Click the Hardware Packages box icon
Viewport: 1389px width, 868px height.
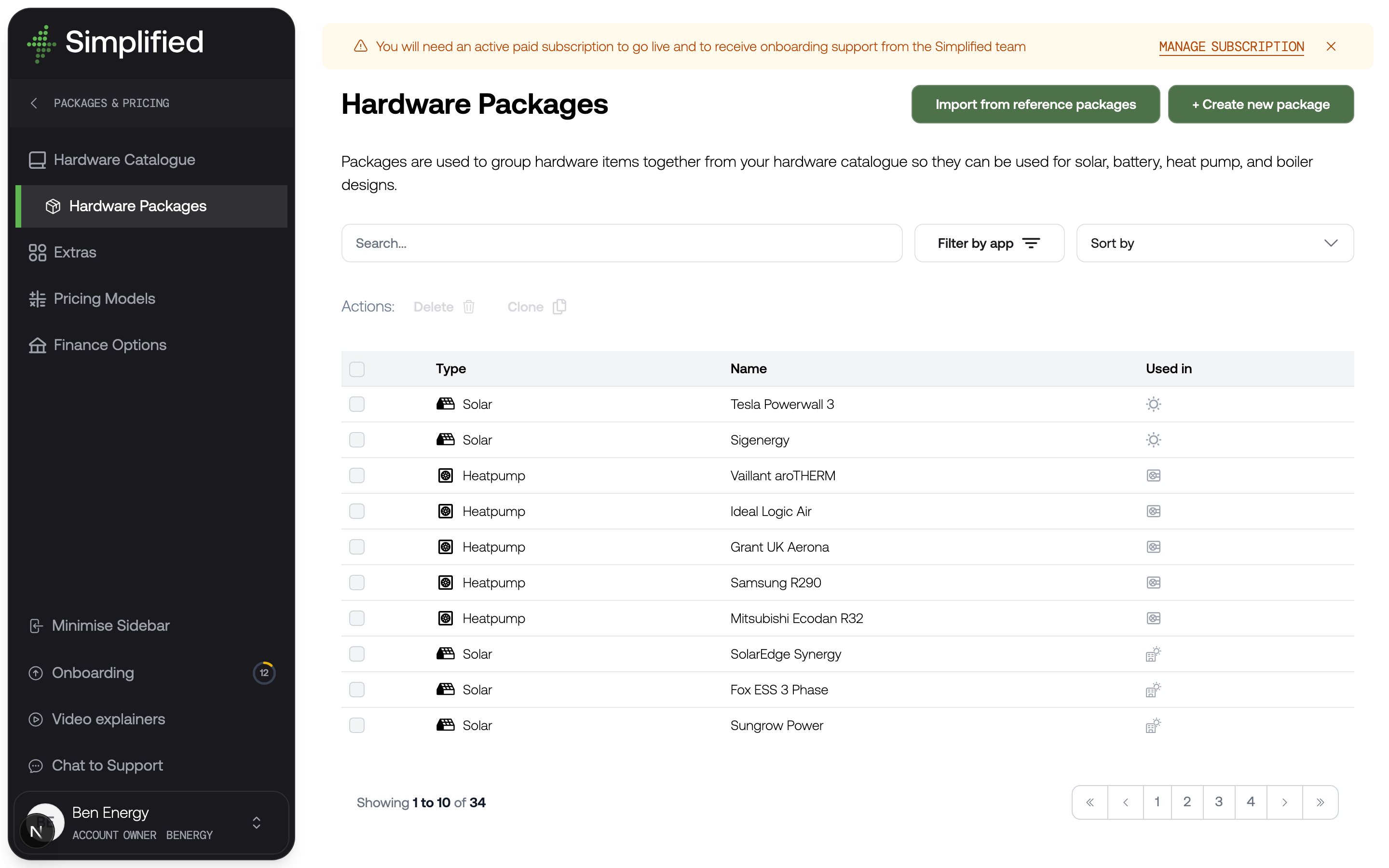point(53,206)
